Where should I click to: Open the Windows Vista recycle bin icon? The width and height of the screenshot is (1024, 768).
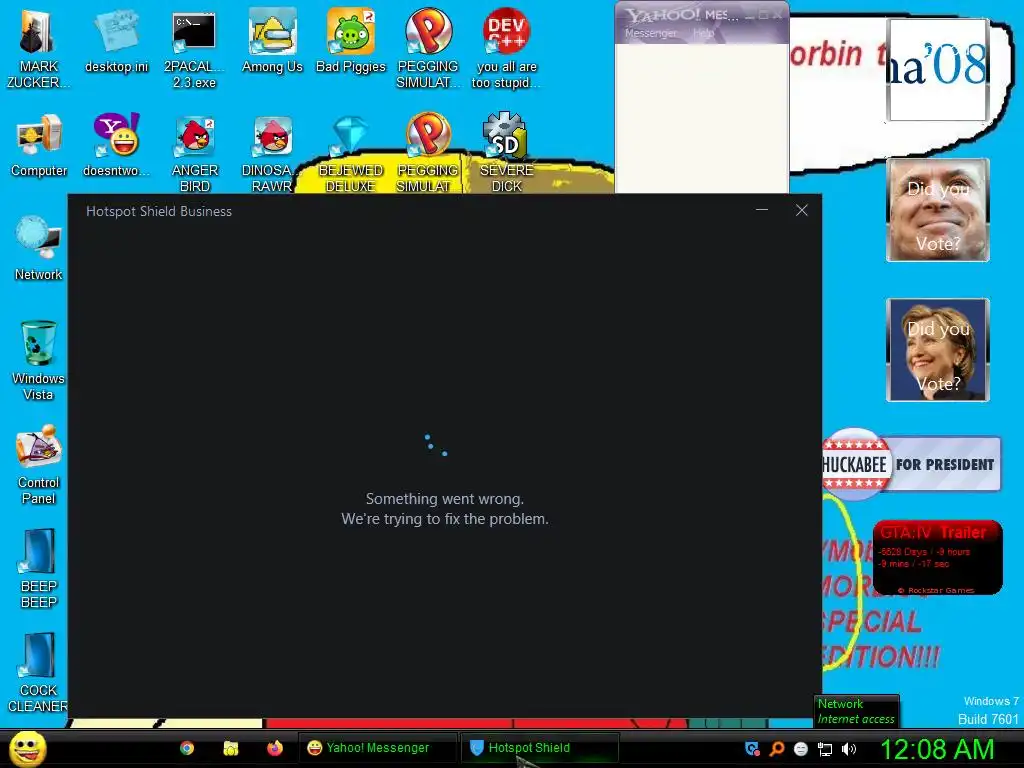point(38,360)
